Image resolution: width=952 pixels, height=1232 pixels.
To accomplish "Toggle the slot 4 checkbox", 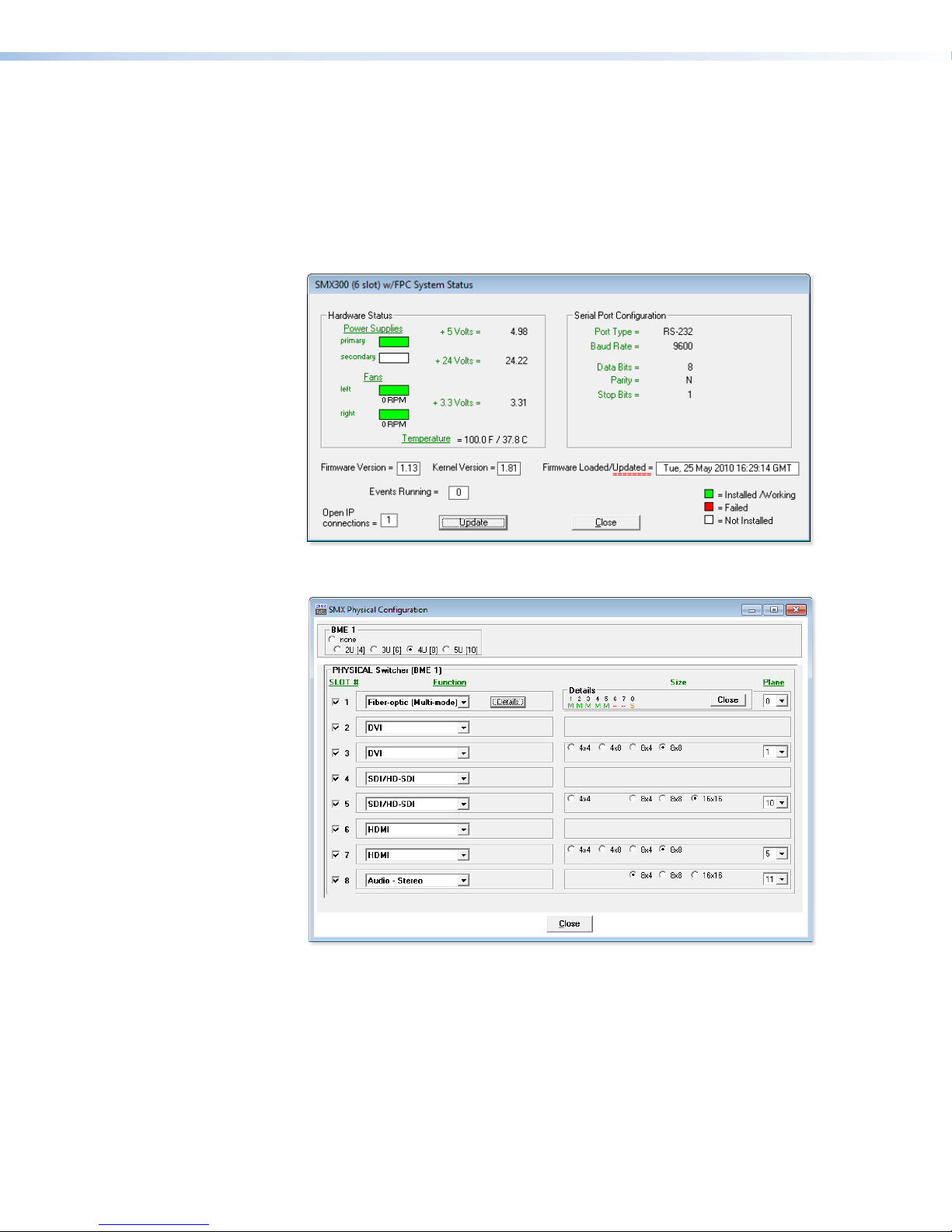I will pos(336,778).
